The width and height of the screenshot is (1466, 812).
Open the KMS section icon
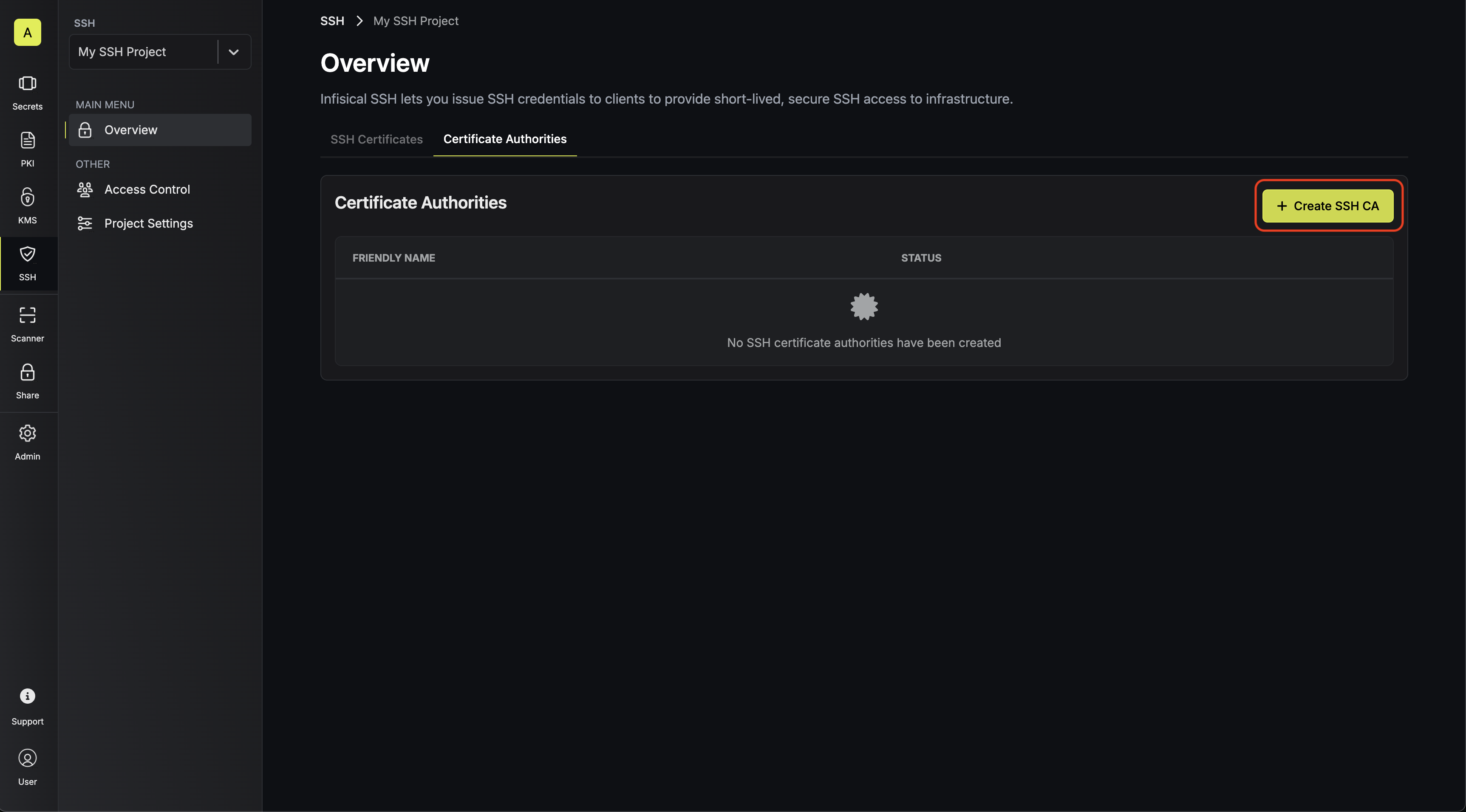point(27,197)
